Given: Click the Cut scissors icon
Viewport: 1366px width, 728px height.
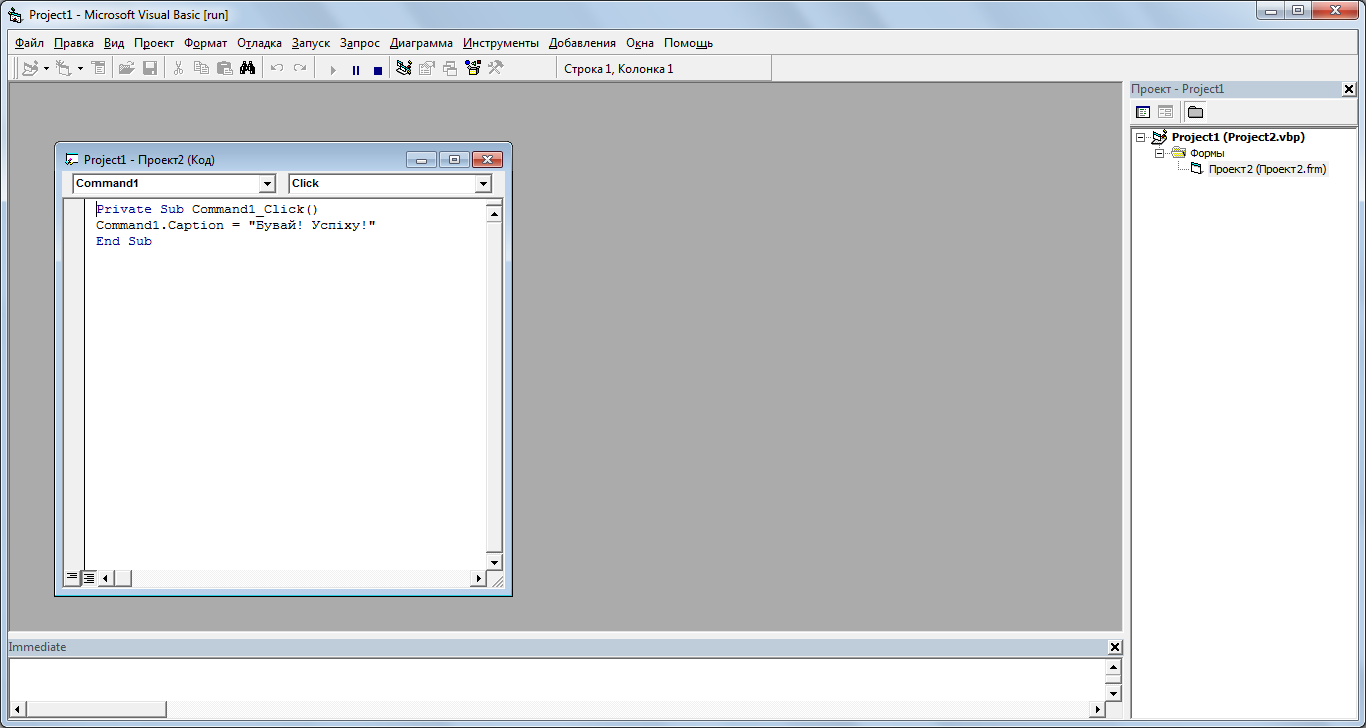Looking at the screenshot, I should pos(178,69).
